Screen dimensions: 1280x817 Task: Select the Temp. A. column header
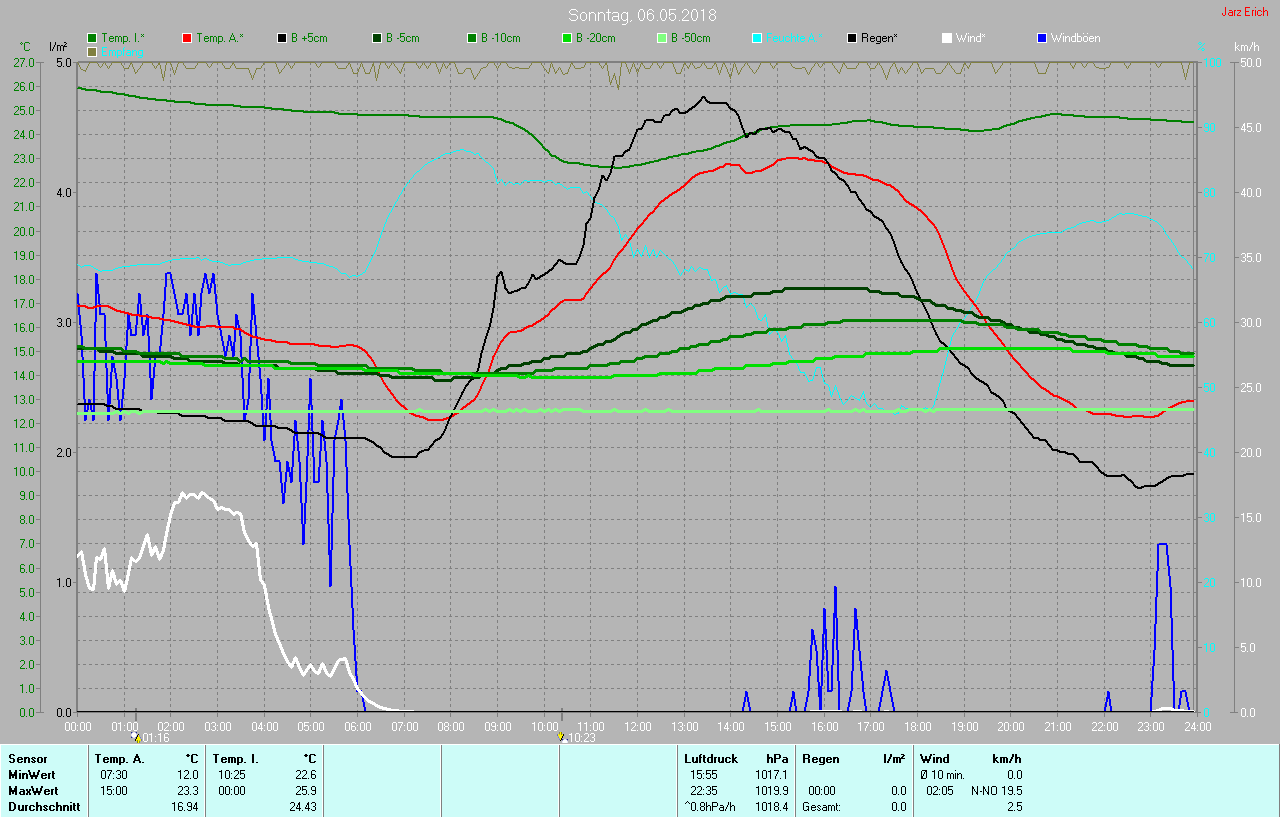118,759
